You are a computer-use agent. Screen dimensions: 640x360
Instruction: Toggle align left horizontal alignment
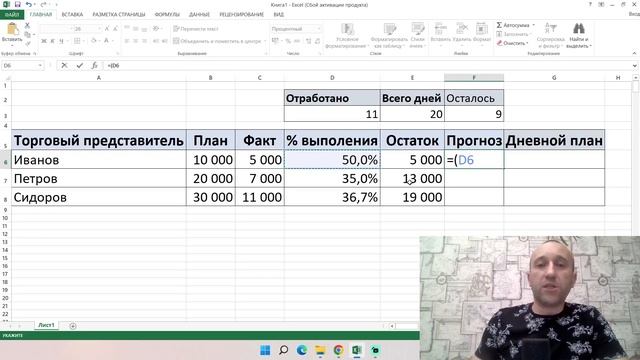point(127,41)
